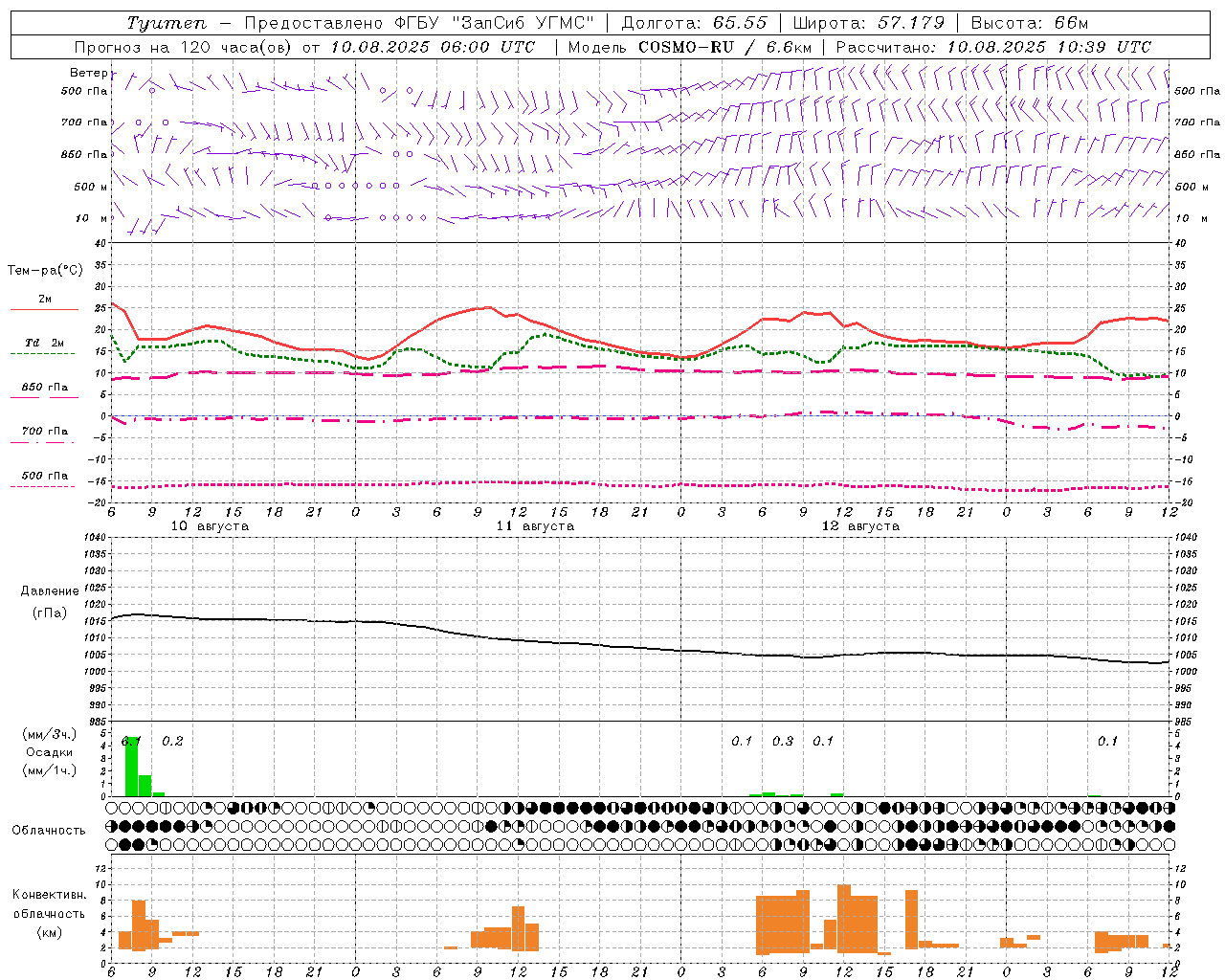1225x980 pixels.
Task: Click dotted "500 гПа" temperature legend line
Action: point(42,486)
